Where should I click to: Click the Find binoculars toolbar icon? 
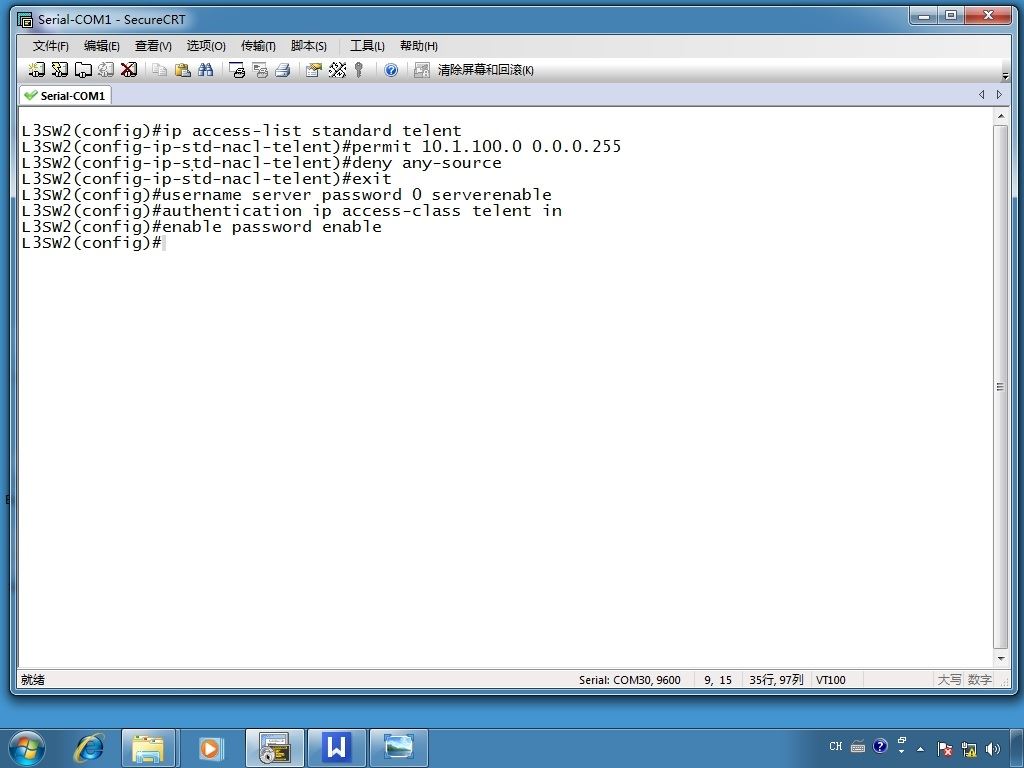(206, 70)
